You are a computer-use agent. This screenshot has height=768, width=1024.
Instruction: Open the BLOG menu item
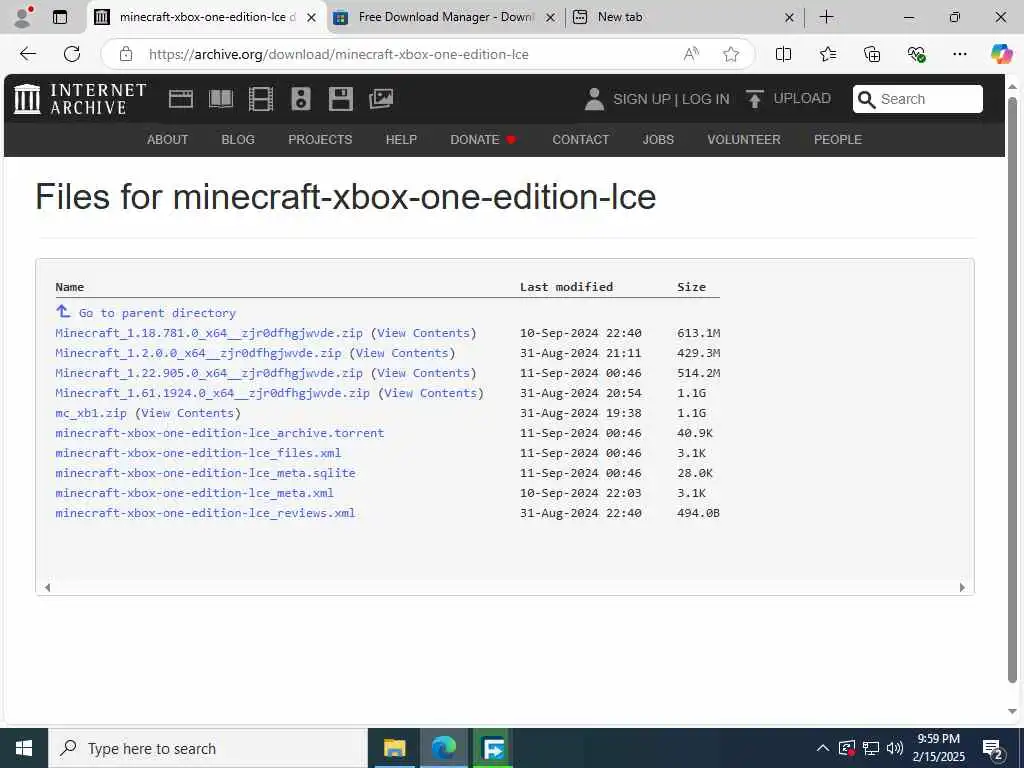[x=238, y=140]
